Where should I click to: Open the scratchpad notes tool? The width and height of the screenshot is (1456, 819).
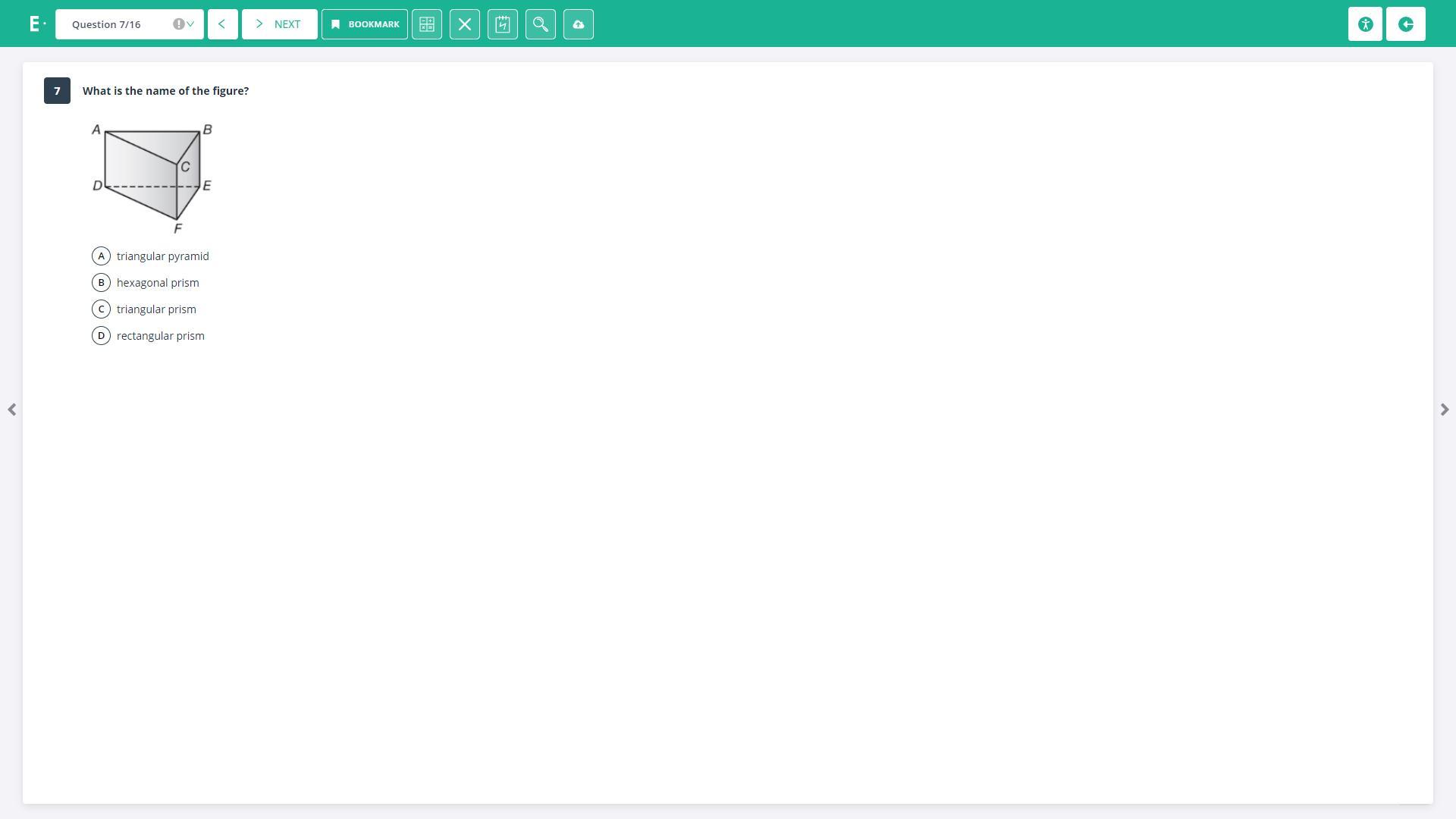click(503, 24)
